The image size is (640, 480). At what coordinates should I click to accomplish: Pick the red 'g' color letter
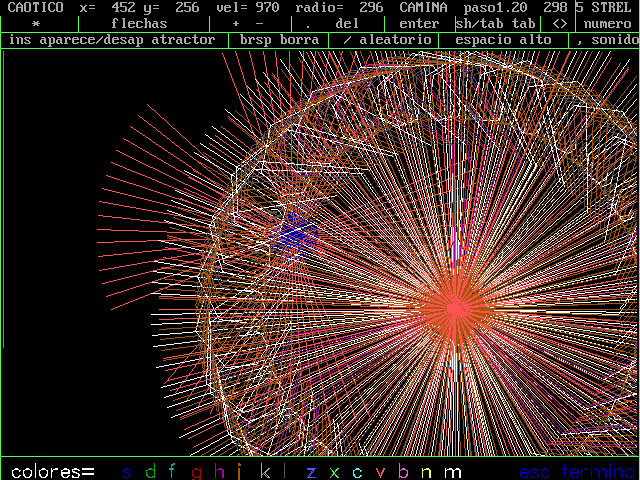tap(197, 473)
